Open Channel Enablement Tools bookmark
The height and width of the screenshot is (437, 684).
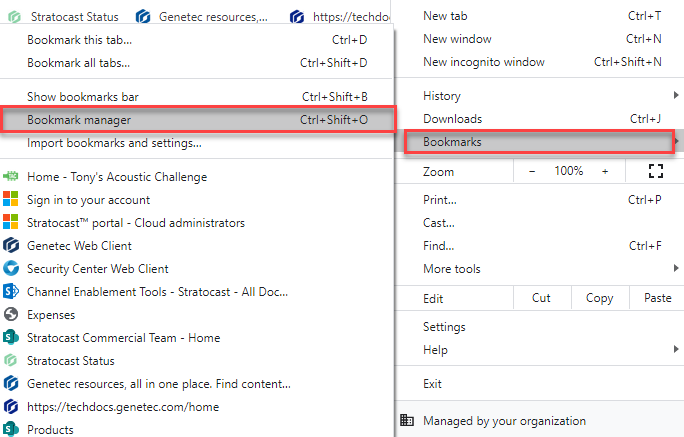(x=197, y=292)
